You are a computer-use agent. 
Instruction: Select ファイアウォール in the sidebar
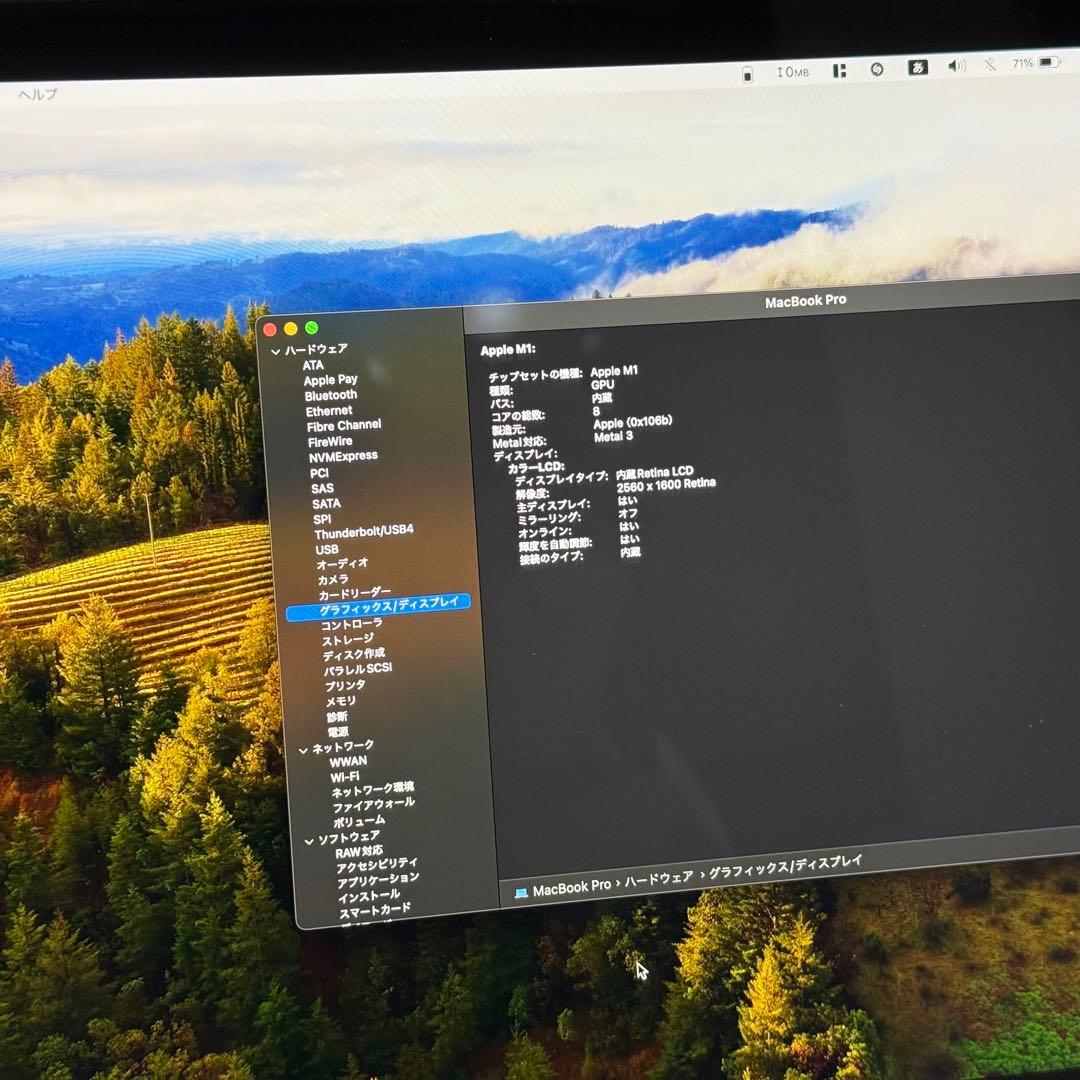(373, 804)
